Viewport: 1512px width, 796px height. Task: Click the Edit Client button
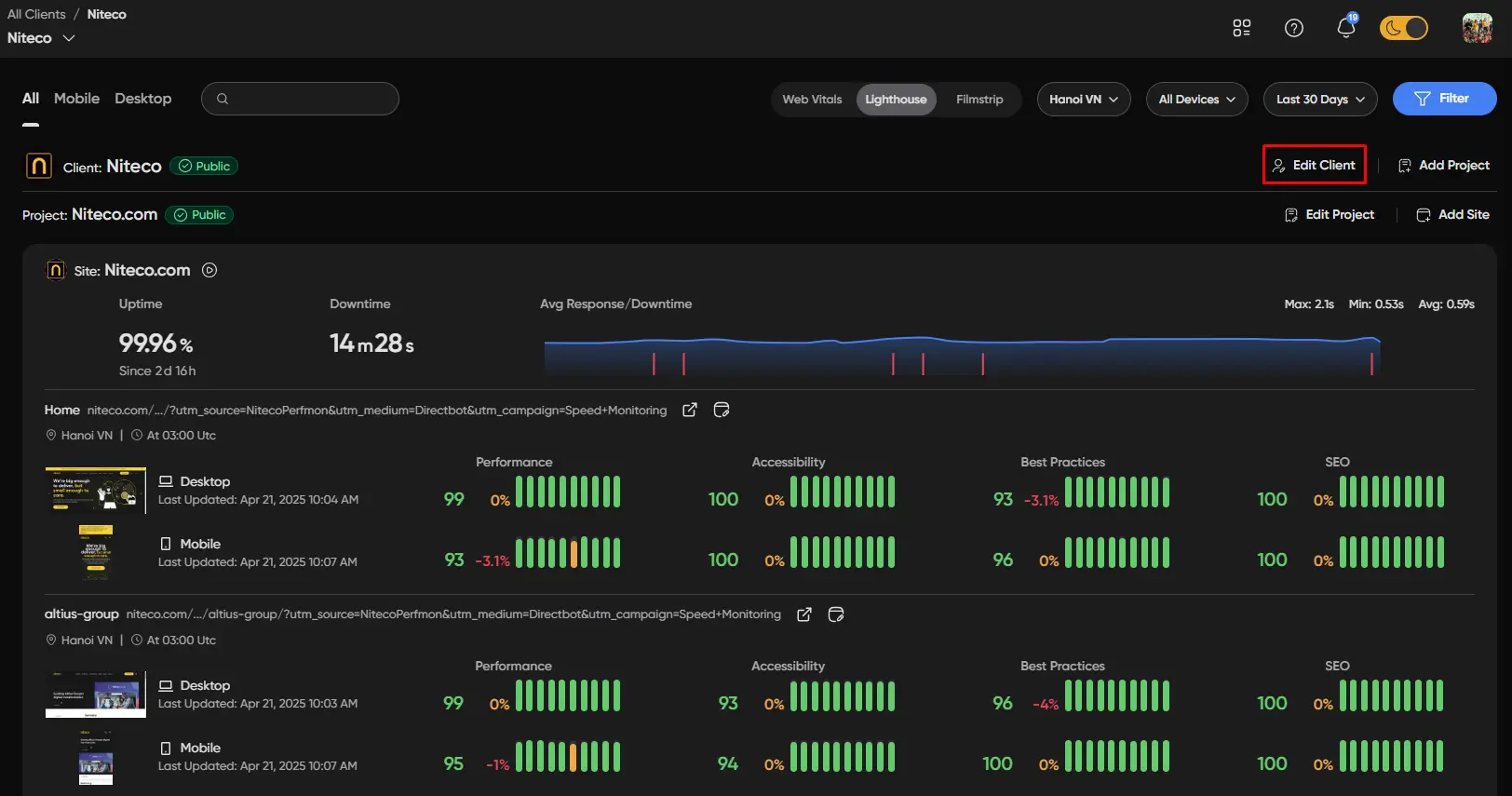[x=1314, y=165]
